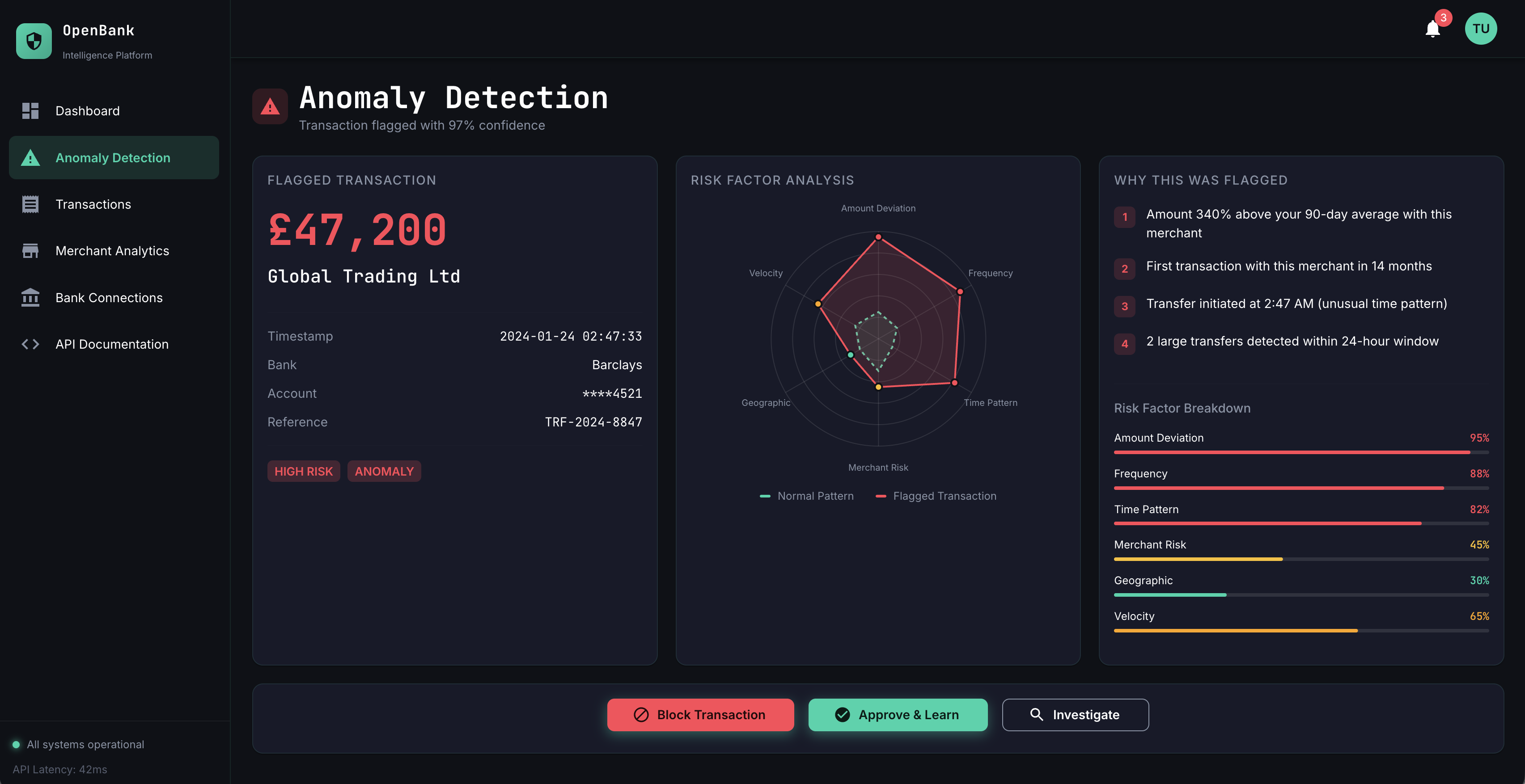The width and height of the screenshot is (1525, 784).
Task: Click the Amount Deviation point on radar chart
Action: coord(878,237)
